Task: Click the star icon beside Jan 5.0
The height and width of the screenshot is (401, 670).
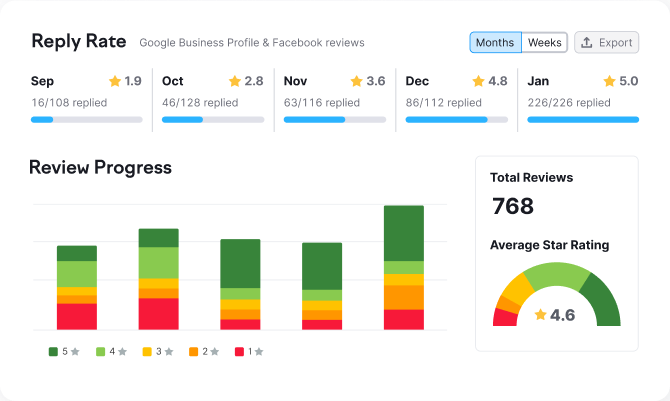Action: click(x=609, y=81)
